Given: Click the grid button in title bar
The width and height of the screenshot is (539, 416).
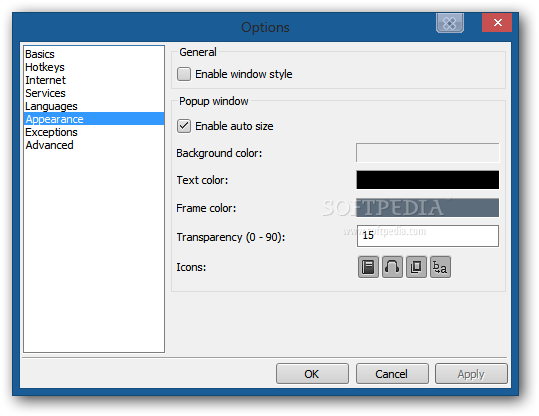Looking at the screenshot, I should (450, 23).
